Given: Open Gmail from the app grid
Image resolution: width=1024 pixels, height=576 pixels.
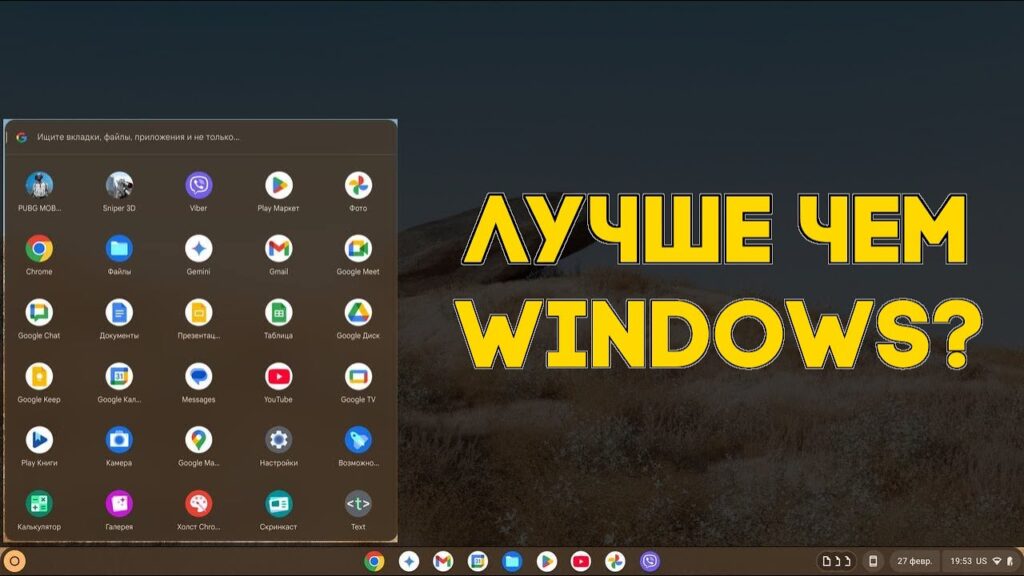Looking at the screenshot, I should pos(278,249).
